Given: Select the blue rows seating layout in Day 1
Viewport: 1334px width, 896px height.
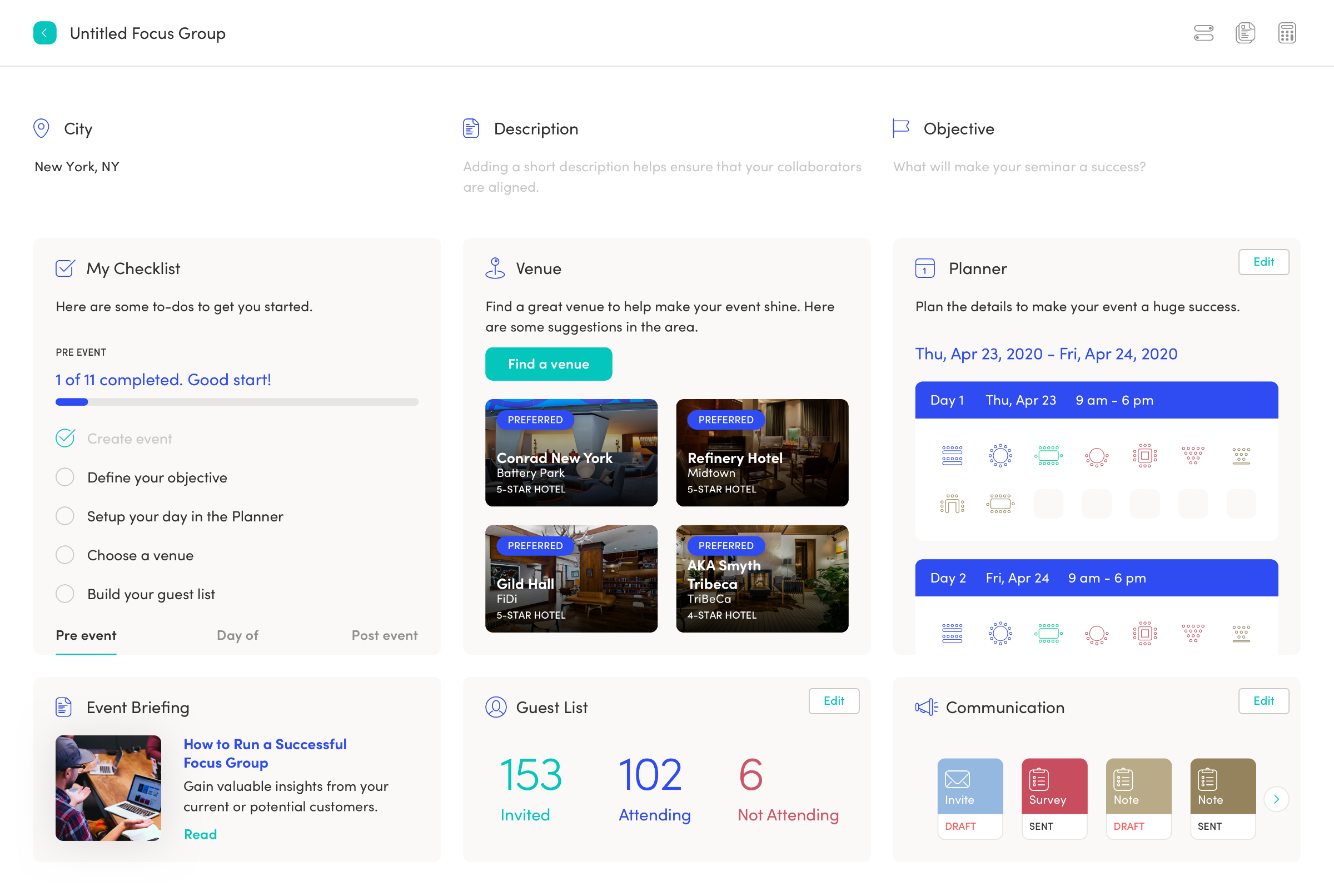Looking at the screenshot, I should point(952,455).
